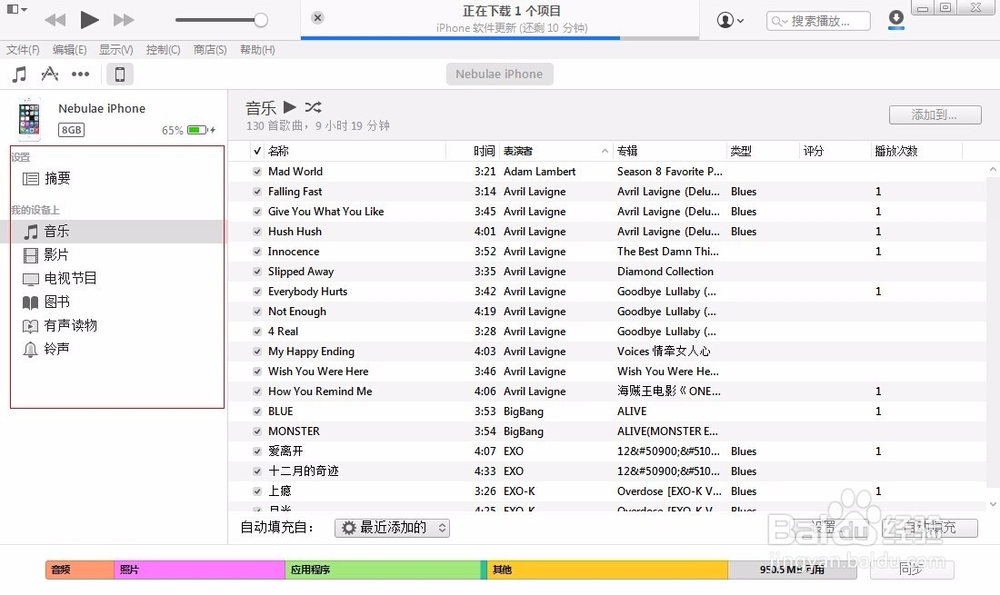Click the search playlist field
This screenshot has width=1000, height=595.
tap(818, 21)
